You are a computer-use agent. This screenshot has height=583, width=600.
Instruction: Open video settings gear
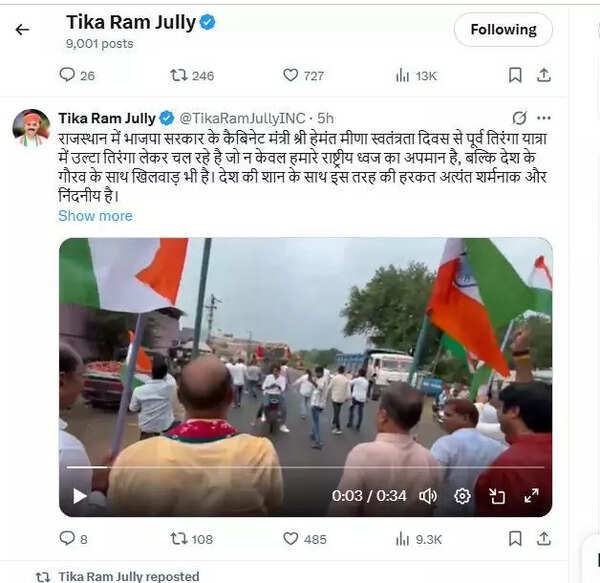pyautogui.click(x=462, y=496)
